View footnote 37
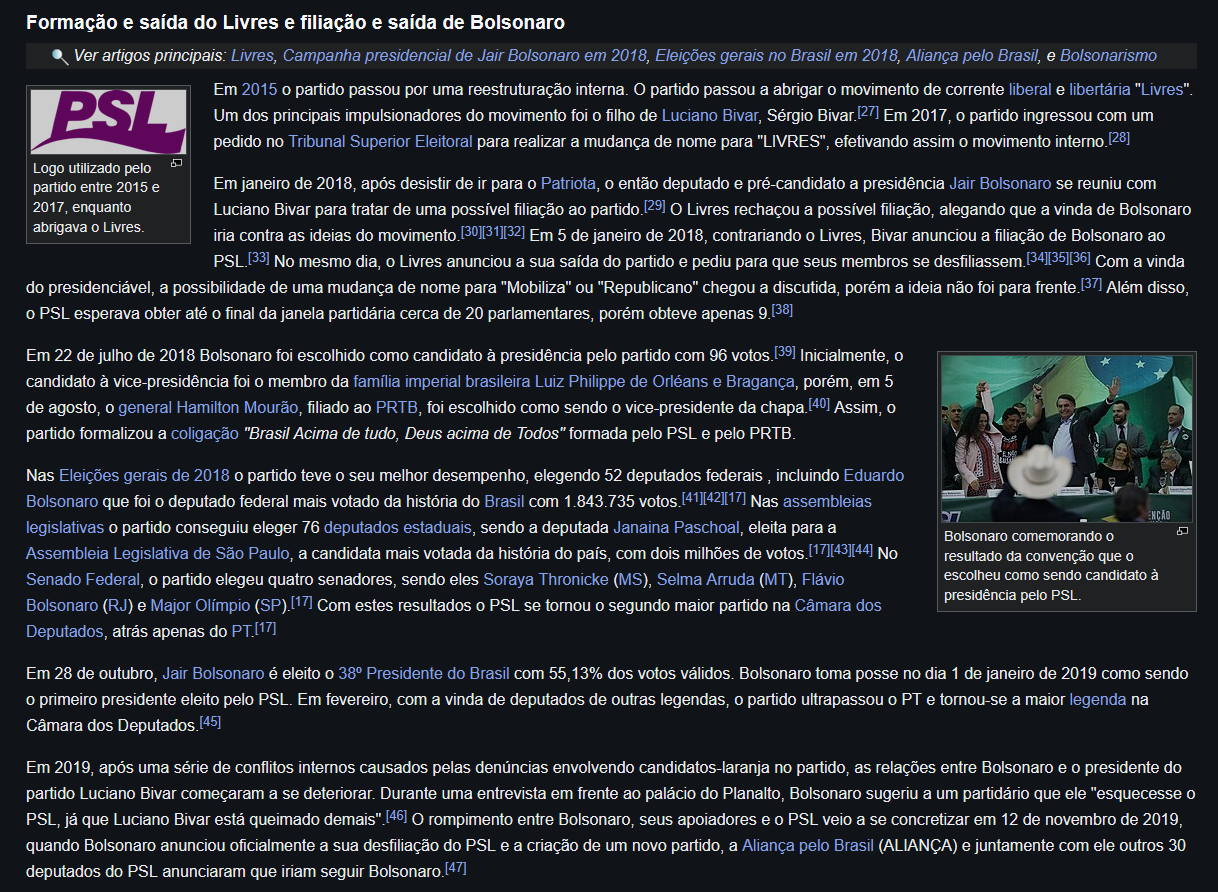Screen dimensions: 1218x892 1092,282
